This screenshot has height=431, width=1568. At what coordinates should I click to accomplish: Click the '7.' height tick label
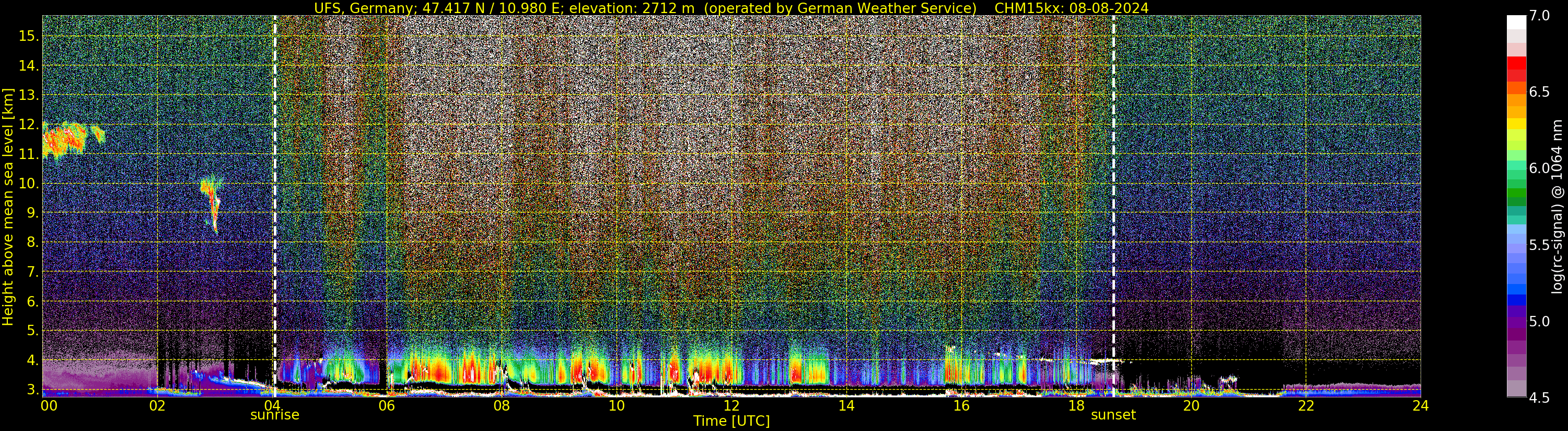click(33, 272)
